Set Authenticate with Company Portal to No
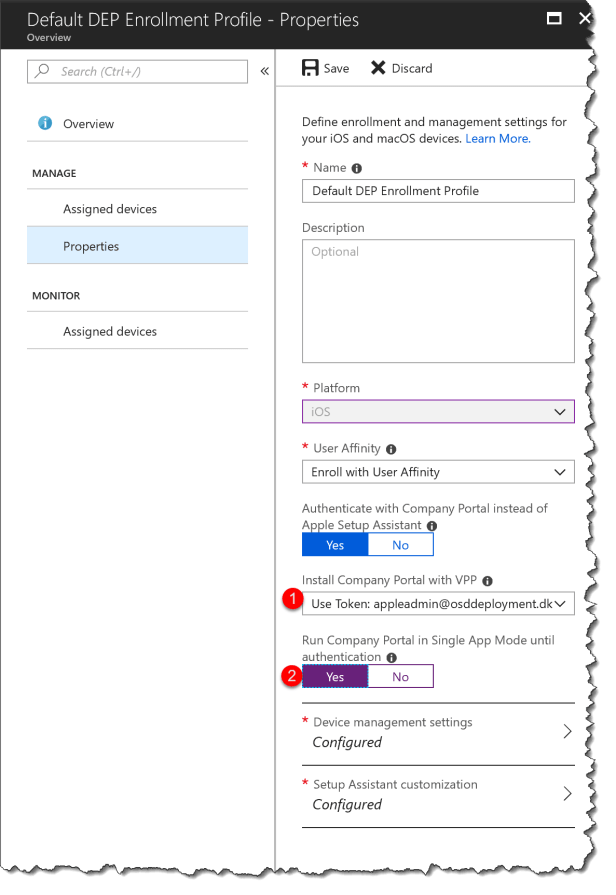 pos(400,545)
